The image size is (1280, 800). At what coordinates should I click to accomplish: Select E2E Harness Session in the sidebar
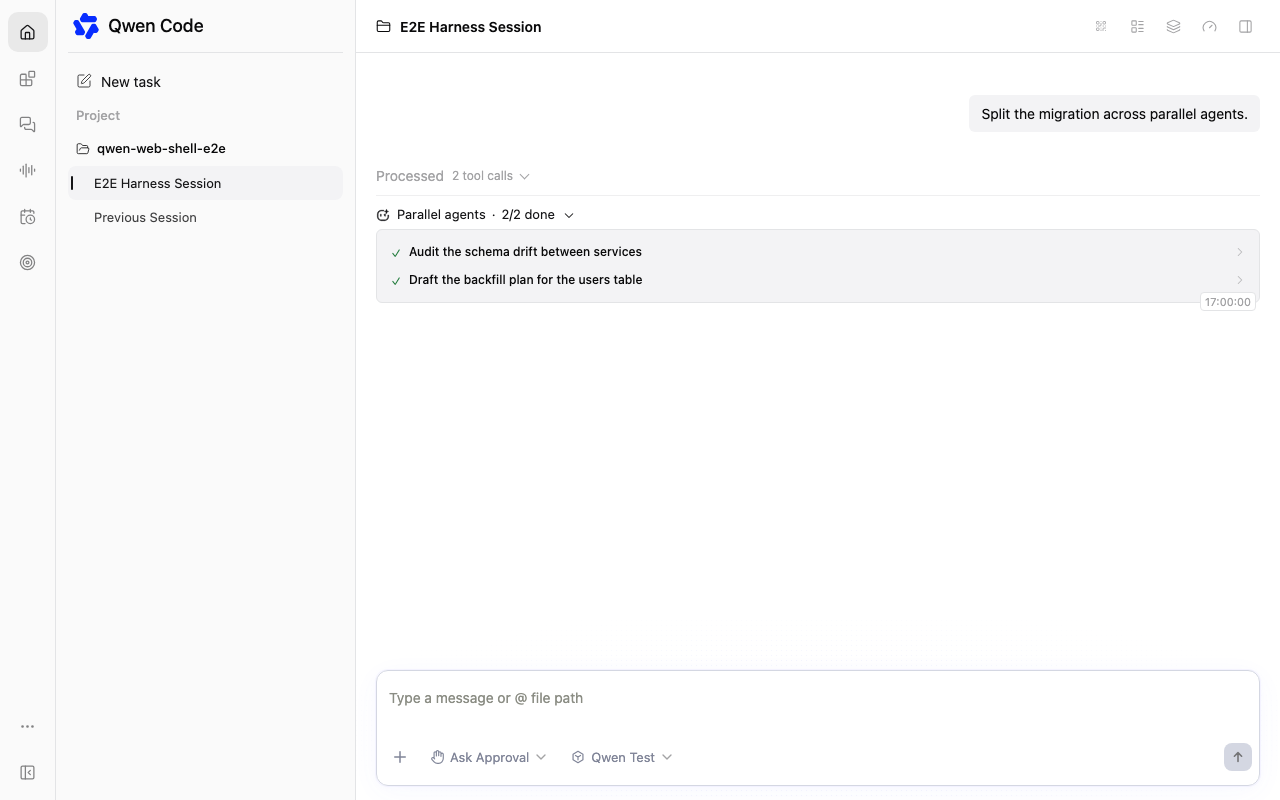(x=206, y=183)
